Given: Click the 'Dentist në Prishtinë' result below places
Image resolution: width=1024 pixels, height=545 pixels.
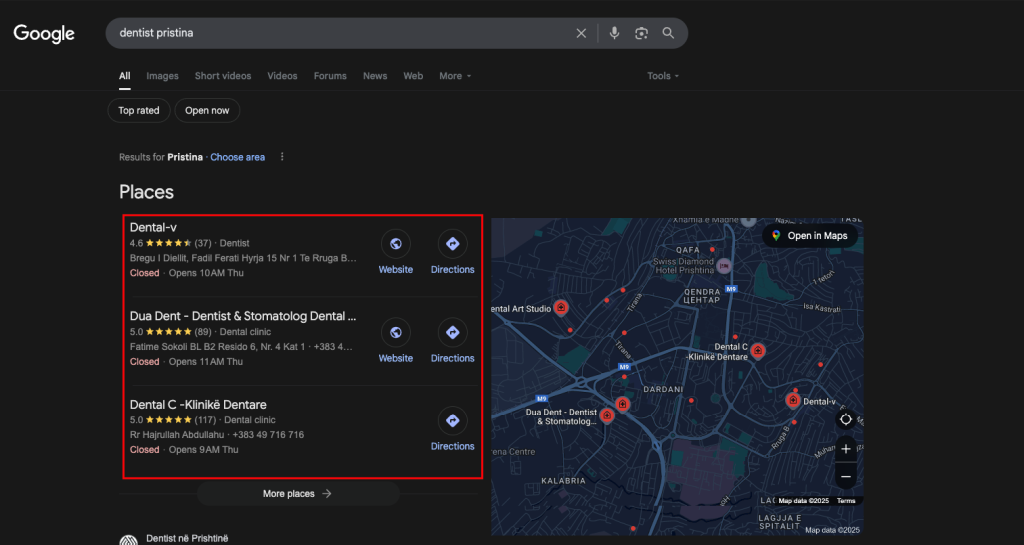Looking at the screenshot, I should click(x=187, y=538).
